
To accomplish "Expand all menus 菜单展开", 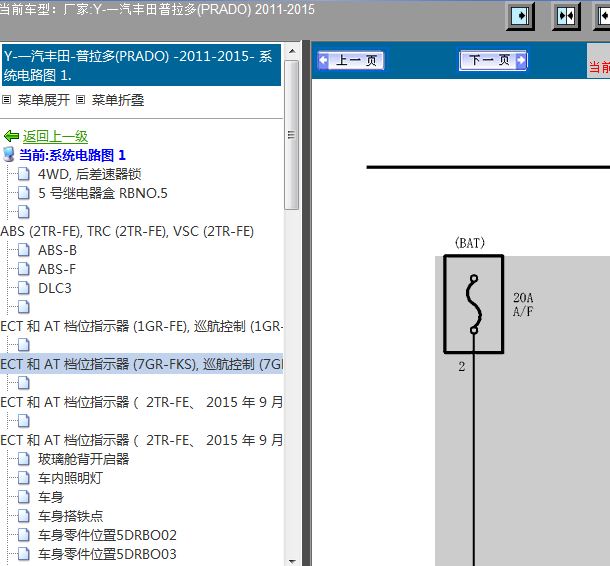I will pos(44,100).
